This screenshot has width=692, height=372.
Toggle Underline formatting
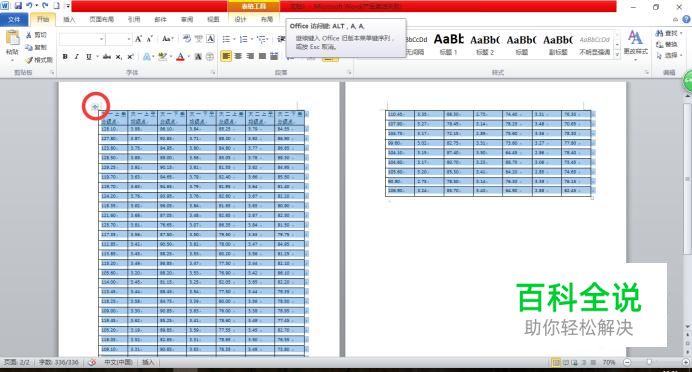click(88, 56)
